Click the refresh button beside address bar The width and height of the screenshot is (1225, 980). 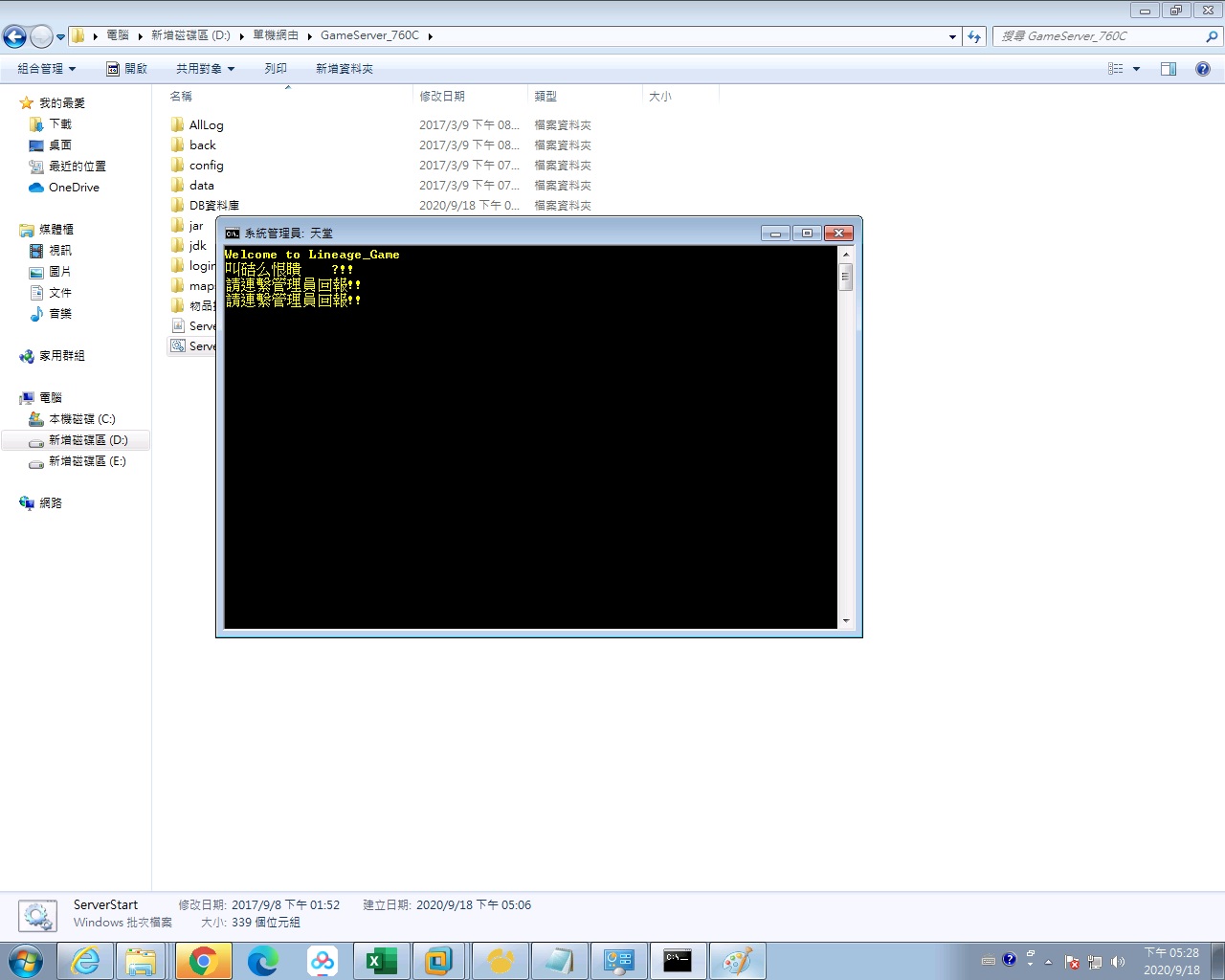[x=974, y=36]
